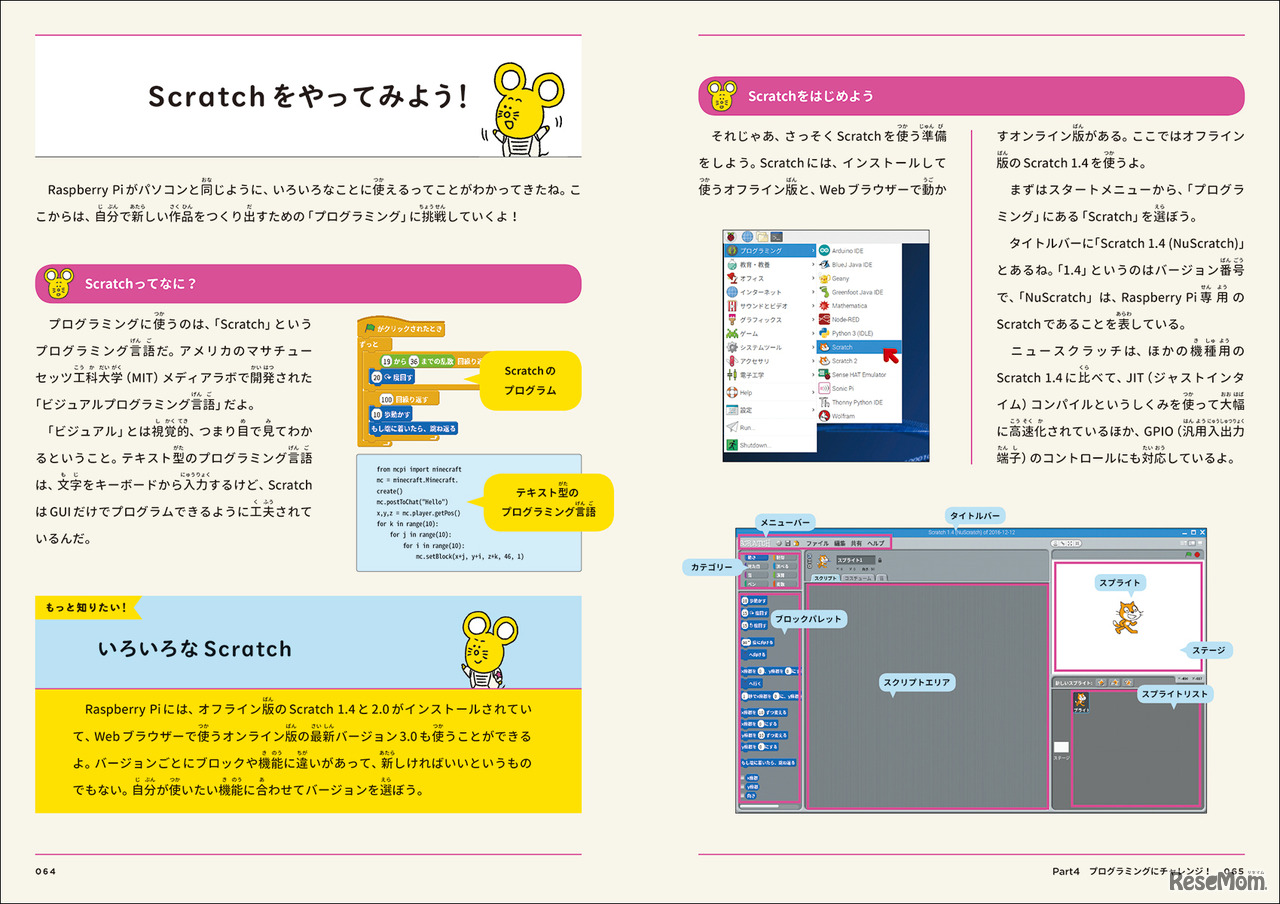Expand the グラフィックス menu category
The width and height of the screenshot is (1280, 904).
(x=770, y=320)
